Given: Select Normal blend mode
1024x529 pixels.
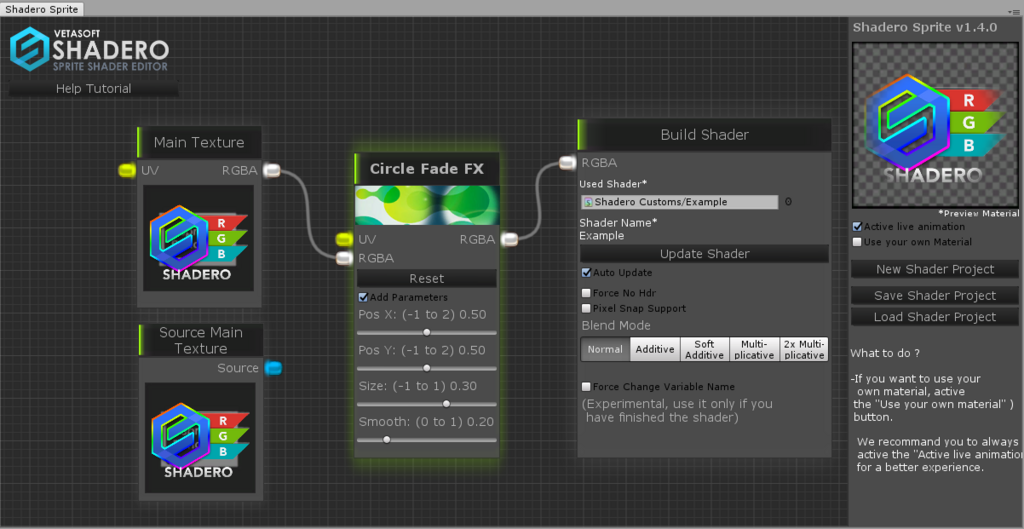Looking at the screenshot, I should pyautogui.click(x=605, y=349).
